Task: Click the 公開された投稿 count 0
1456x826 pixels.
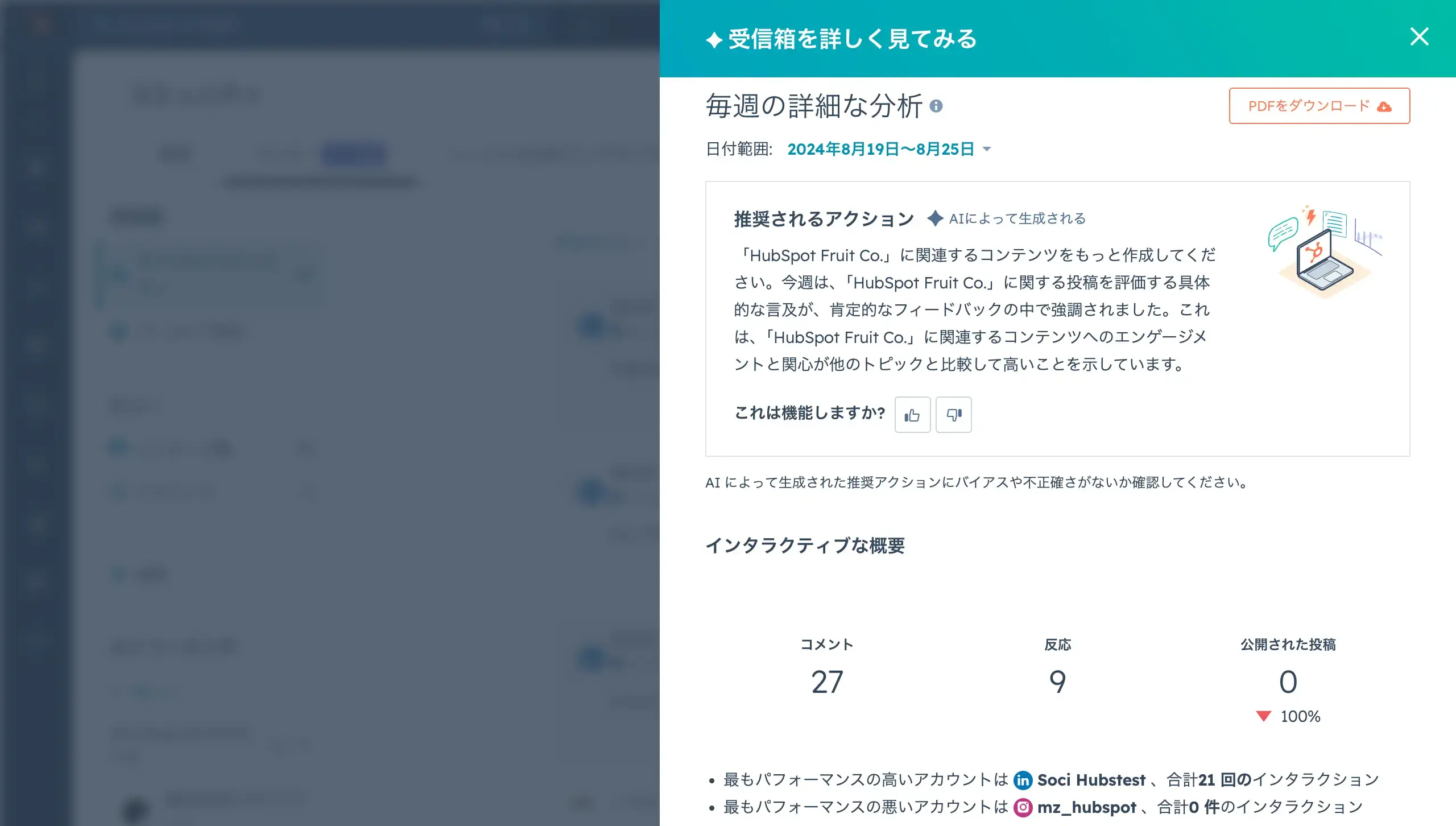Action: (x=1288, y=682)
